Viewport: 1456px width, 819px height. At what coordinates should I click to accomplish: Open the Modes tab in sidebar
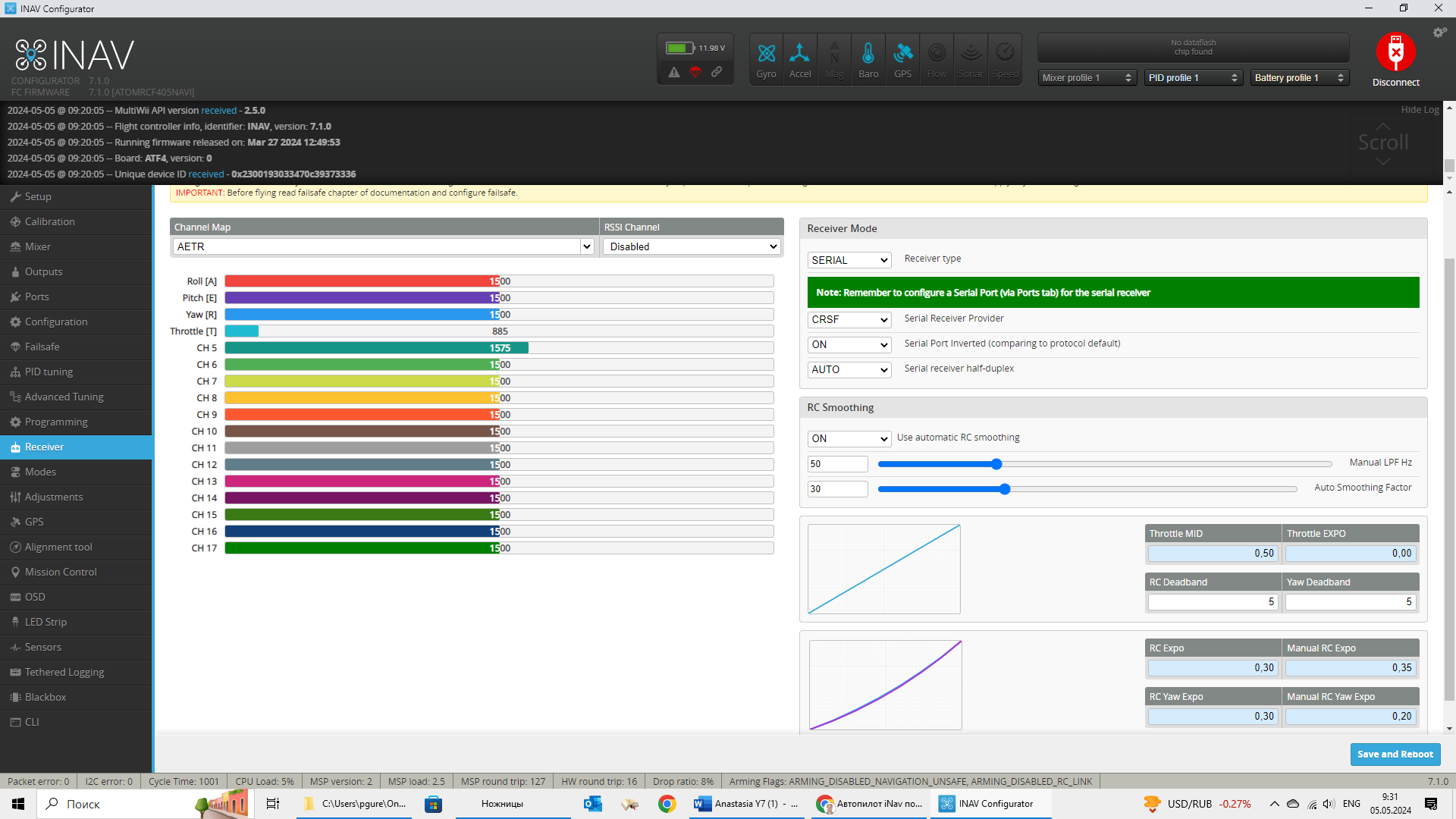pyautogui.click(x=40, y=472)
